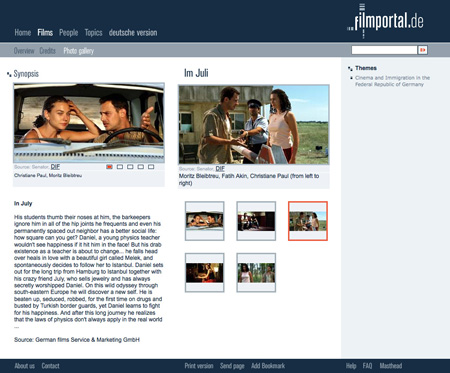Open the dark interior scene thumbnail
This screenshot has width=450, height=373.
click(256, 221)
